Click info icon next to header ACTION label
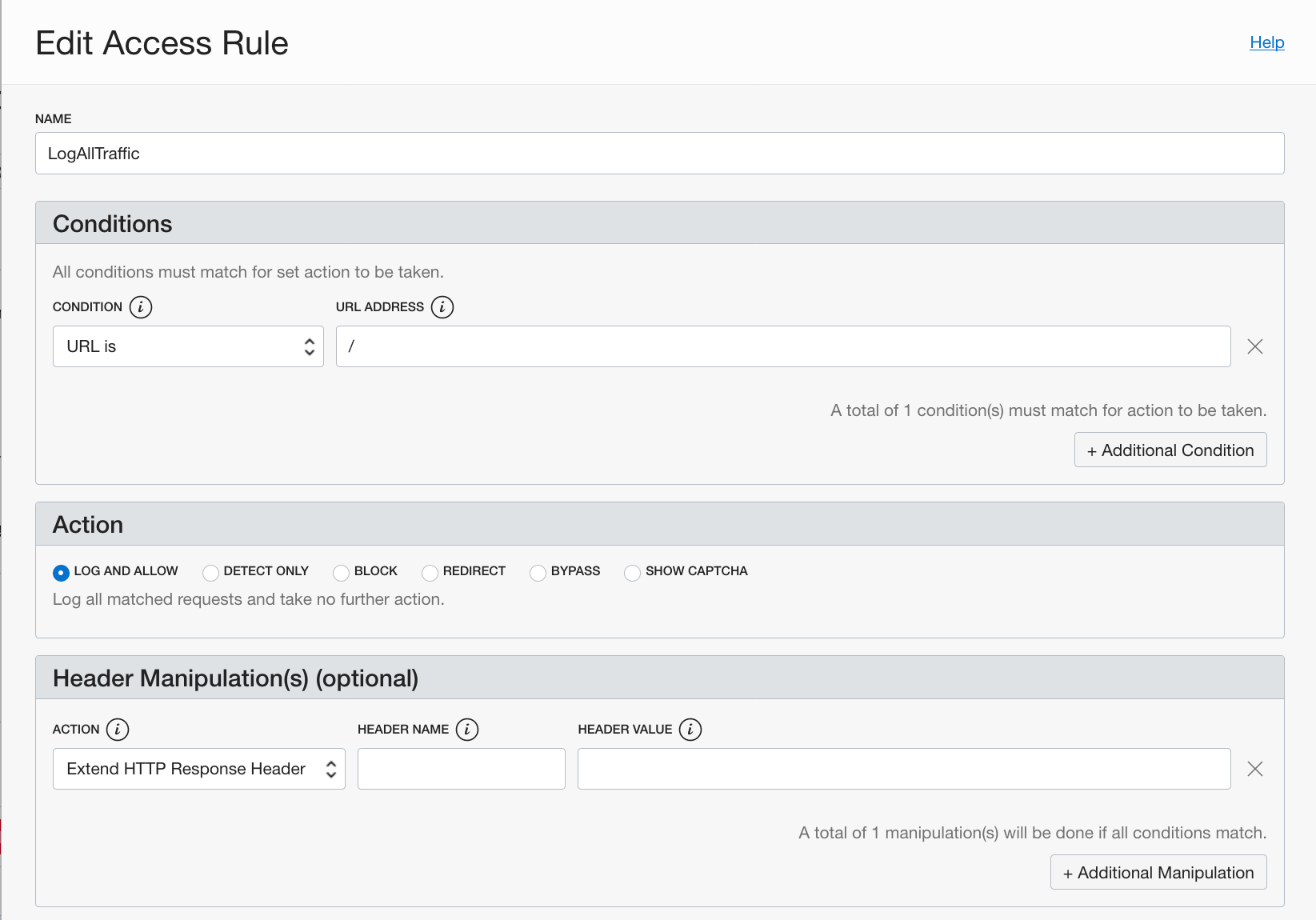 [x=118, y=730]
